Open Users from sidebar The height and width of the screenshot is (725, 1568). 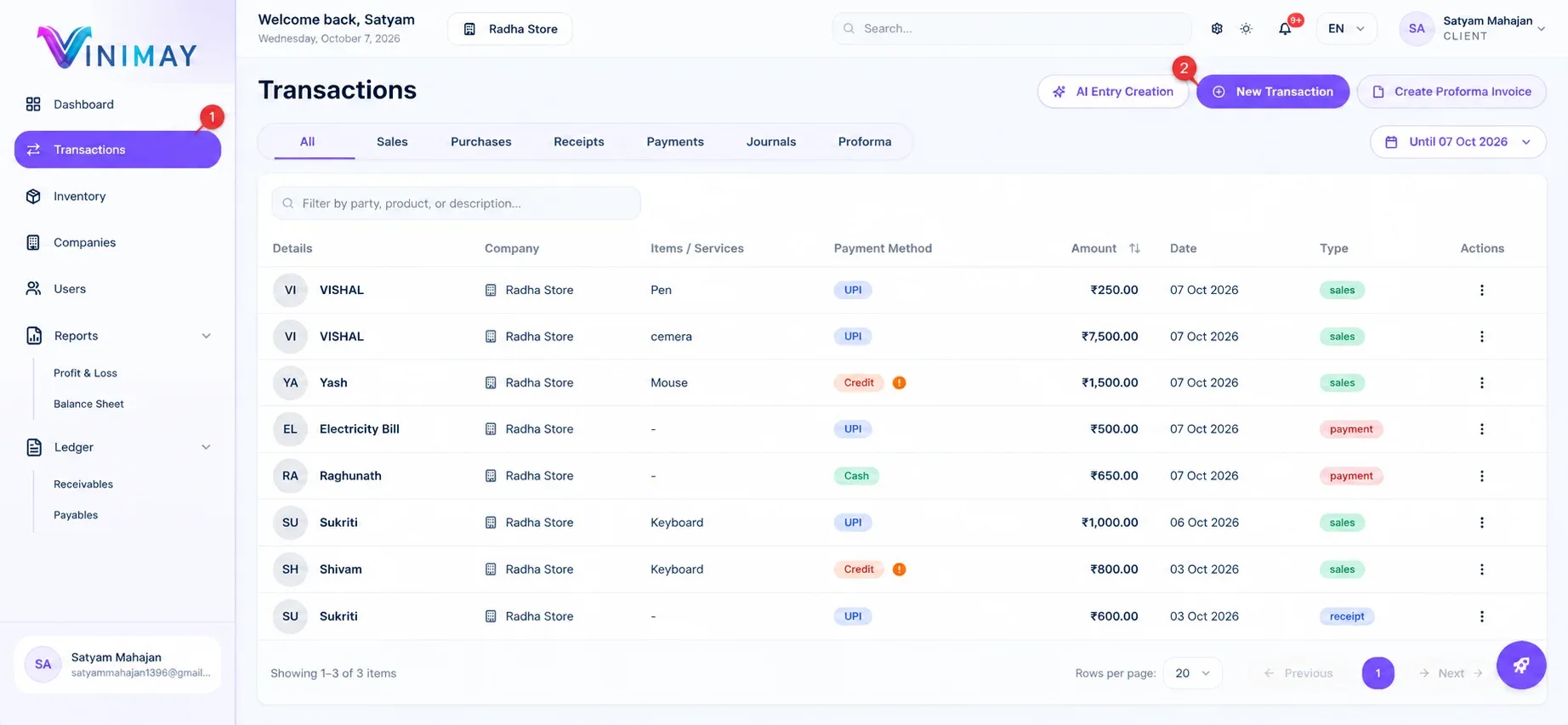tap(117, 289)
